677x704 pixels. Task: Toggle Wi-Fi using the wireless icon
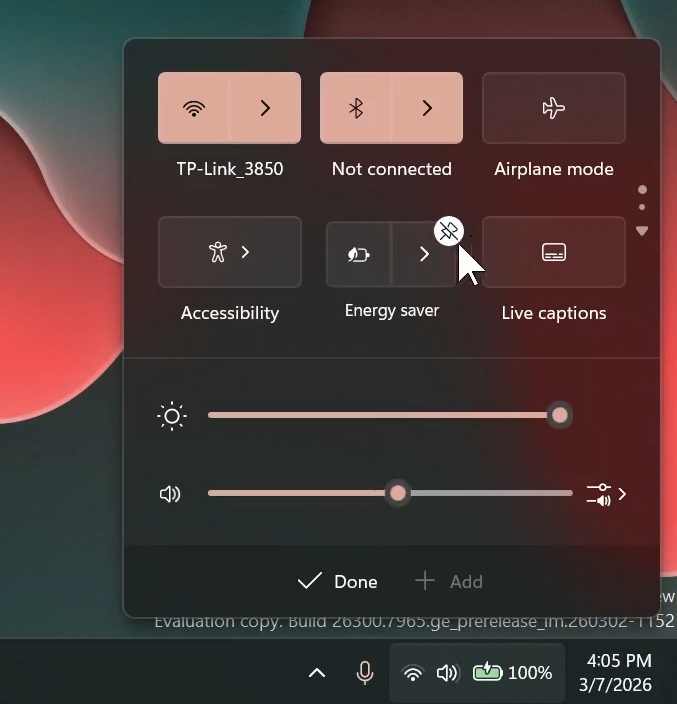click(195, 108)
